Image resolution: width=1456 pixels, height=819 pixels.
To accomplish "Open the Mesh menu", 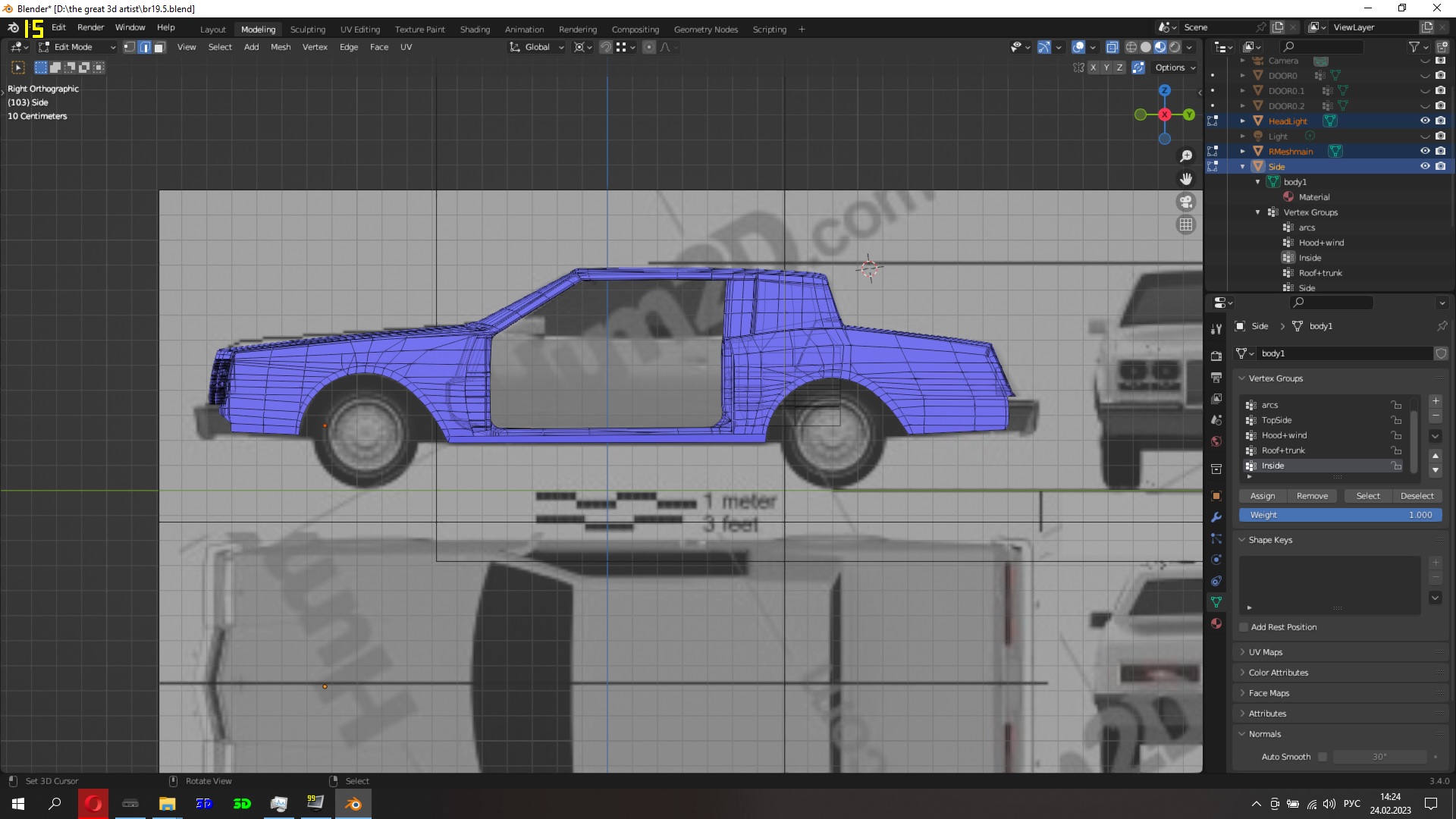I will pos(281,47).
